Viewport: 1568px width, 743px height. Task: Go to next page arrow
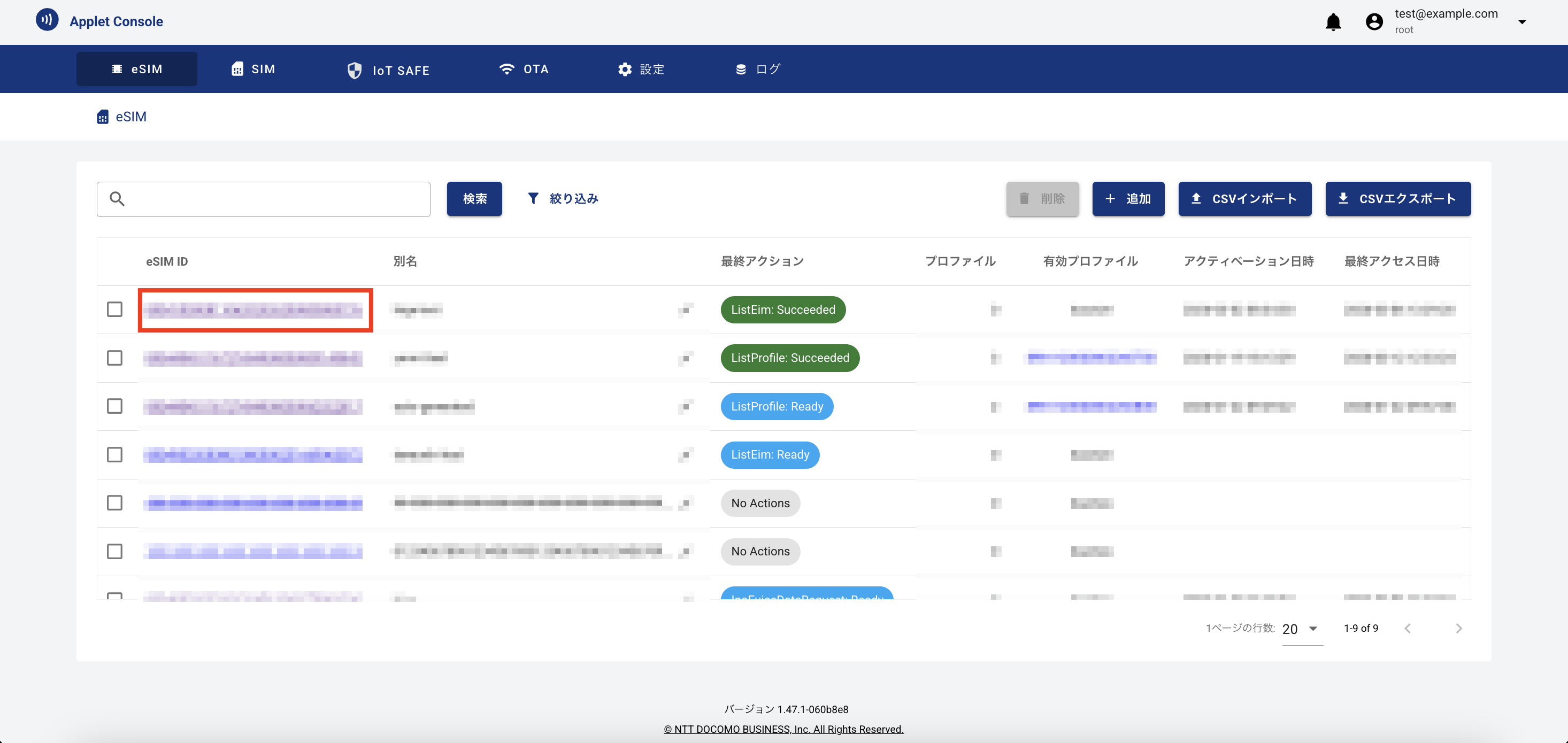pos(1458,629)
